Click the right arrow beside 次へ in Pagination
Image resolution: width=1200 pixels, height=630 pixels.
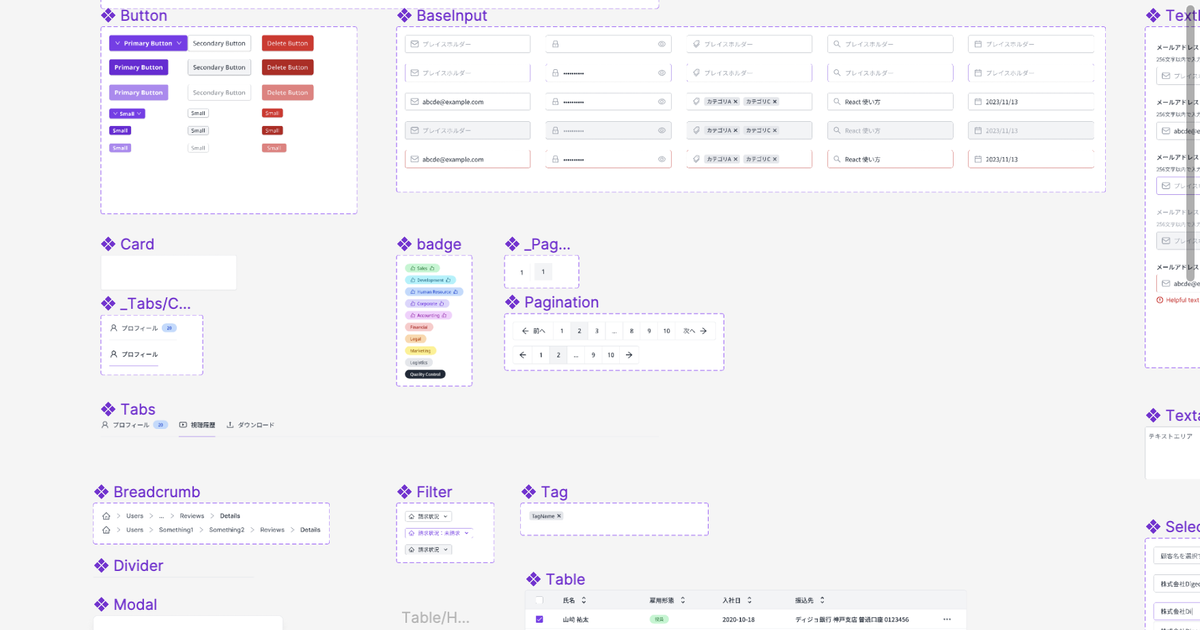[704, 331]
